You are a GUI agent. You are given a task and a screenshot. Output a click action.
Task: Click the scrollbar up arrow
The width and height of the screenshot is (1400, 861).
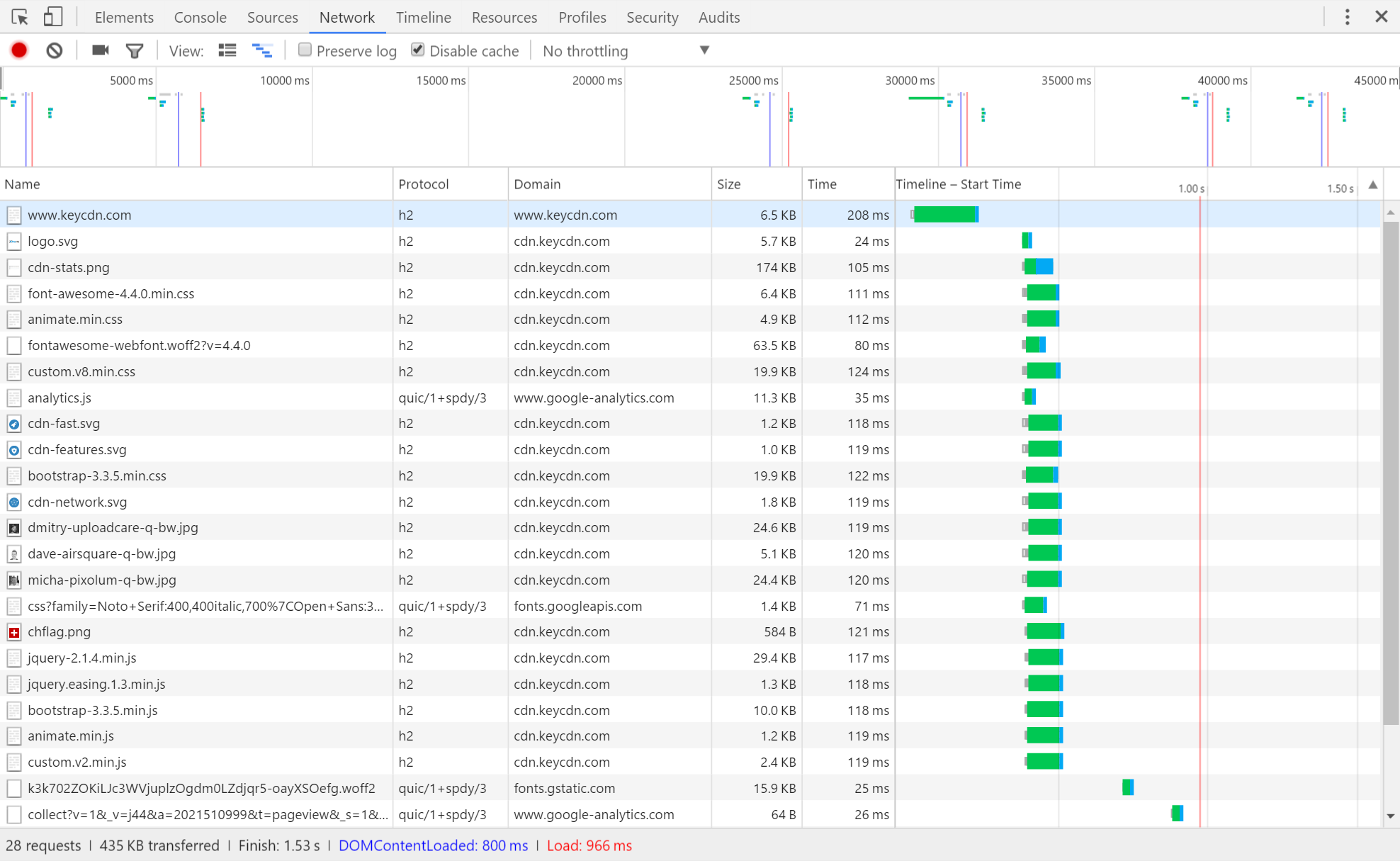[1391, 213]
